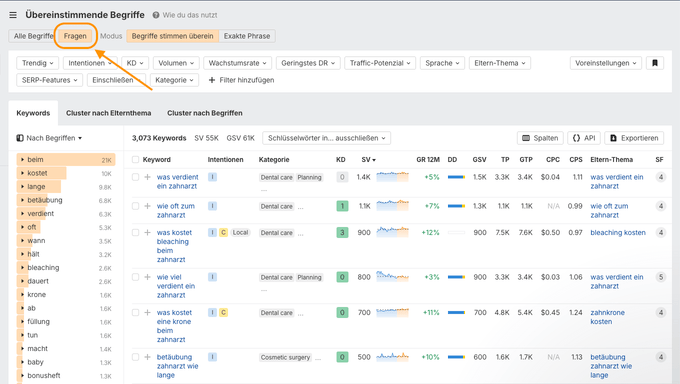
Task: Check the 'was kostet bleaching beim zahnarzt' row
Action: click(x=135, y=233)
